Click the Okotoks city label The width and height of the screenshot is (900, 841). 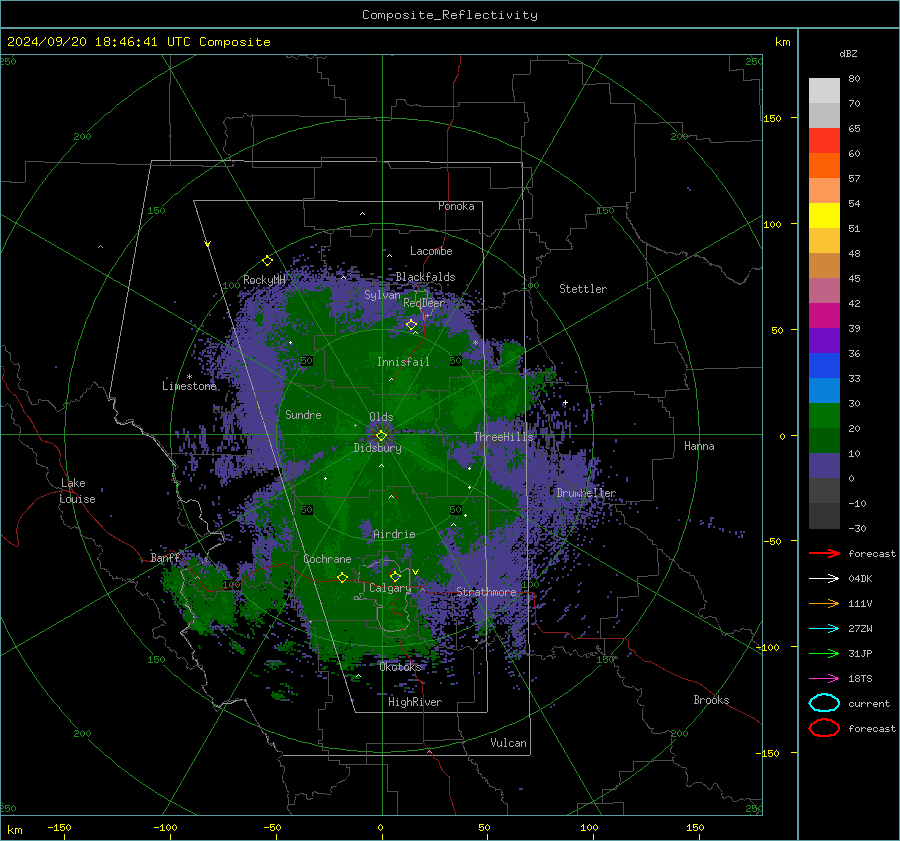[x=400, y=666]
